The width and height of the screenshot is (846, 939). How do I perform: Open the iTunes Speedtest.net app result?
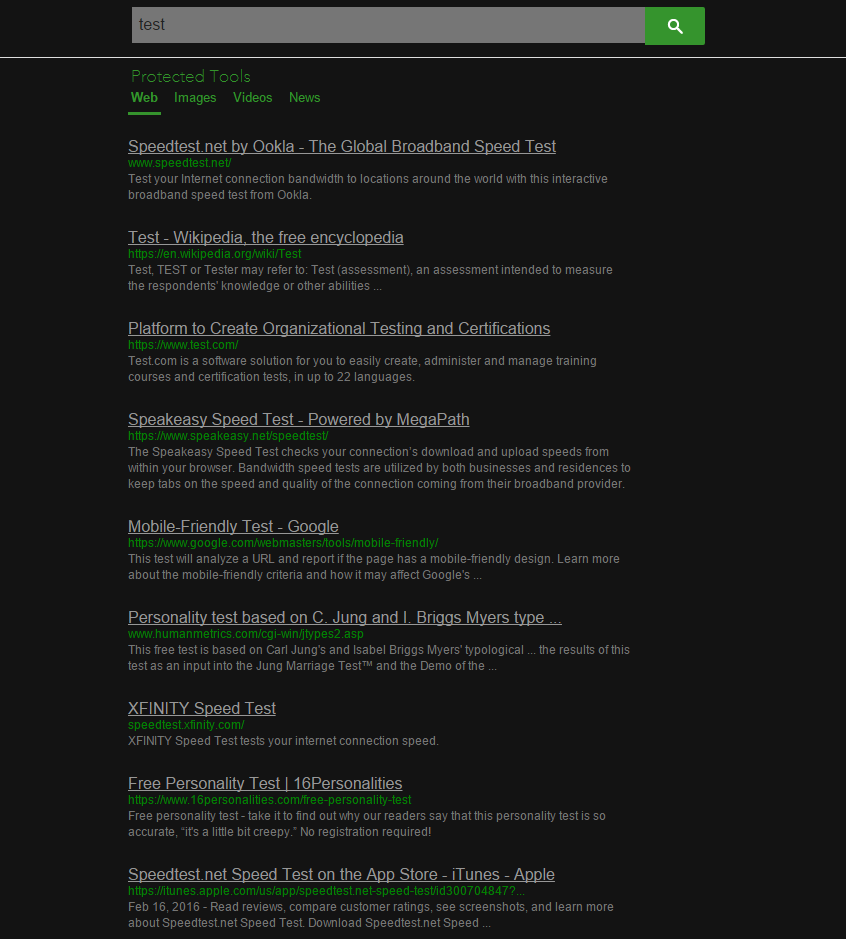pos(341,874)
